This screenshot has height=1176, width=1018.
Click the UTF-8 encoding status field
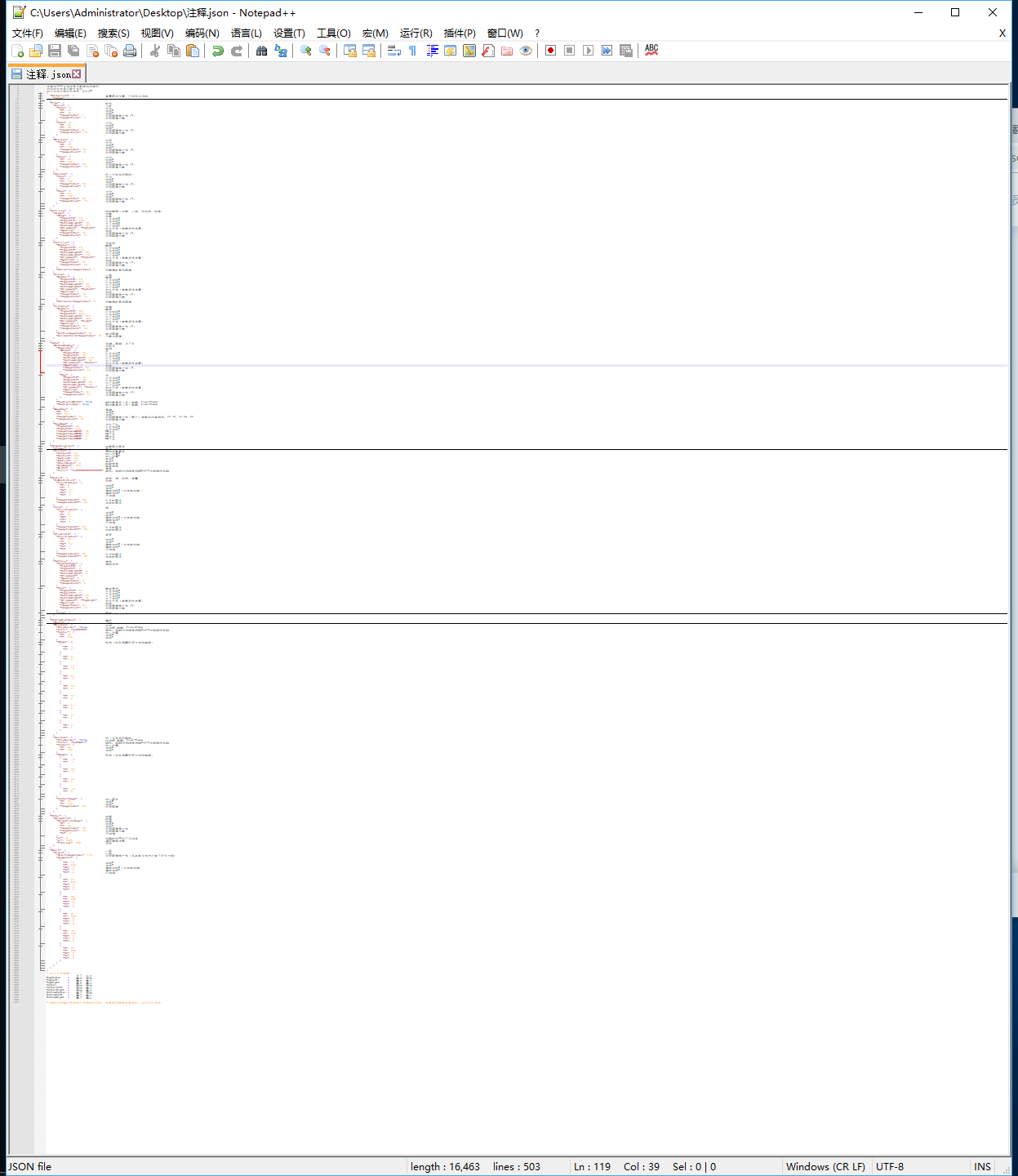tap(890, 1166)
